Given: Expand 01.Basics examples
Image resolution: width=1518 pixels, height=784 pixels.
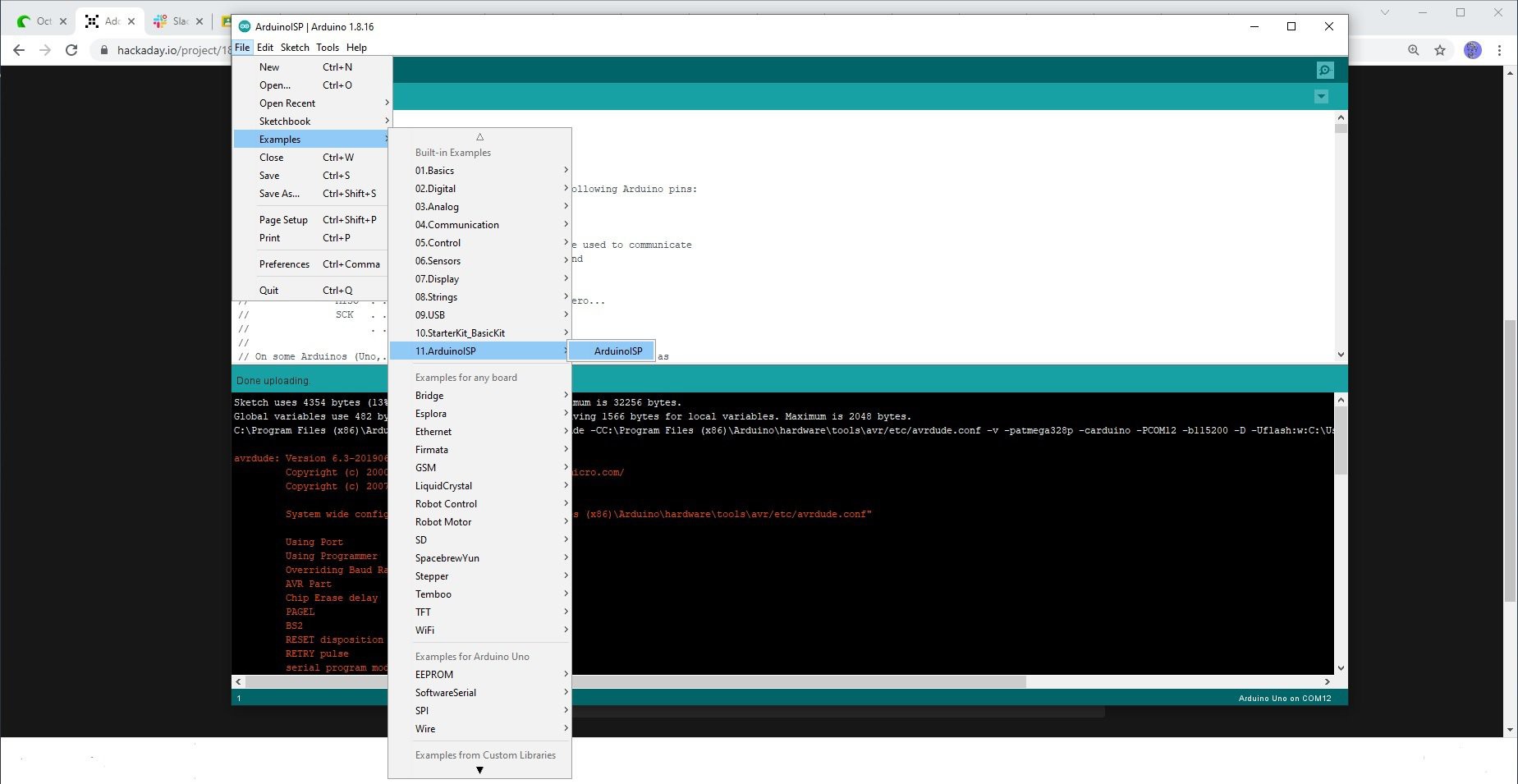Looking at the screenshot, I should pos(479,171).
